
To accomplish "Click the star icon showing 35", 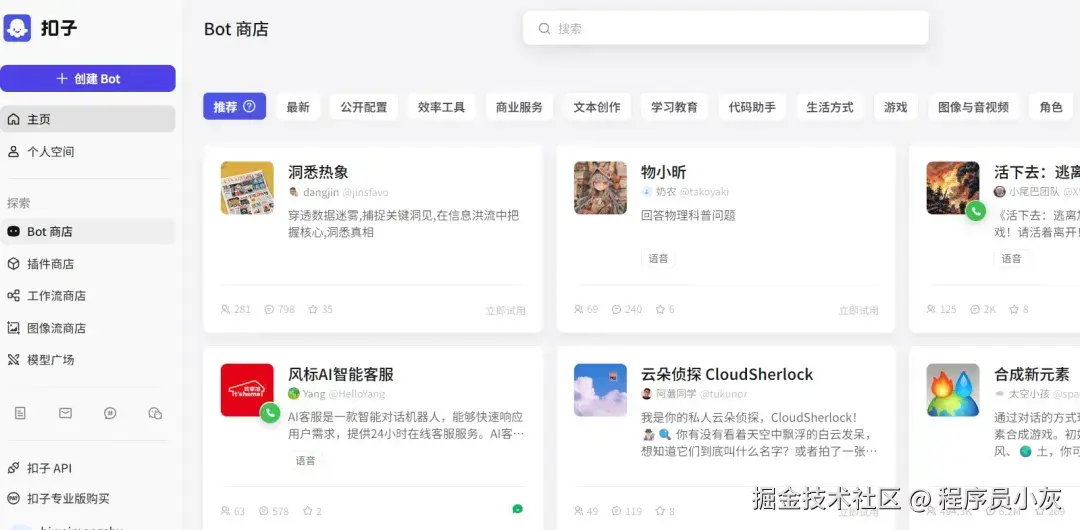I will tap(313, 309).
